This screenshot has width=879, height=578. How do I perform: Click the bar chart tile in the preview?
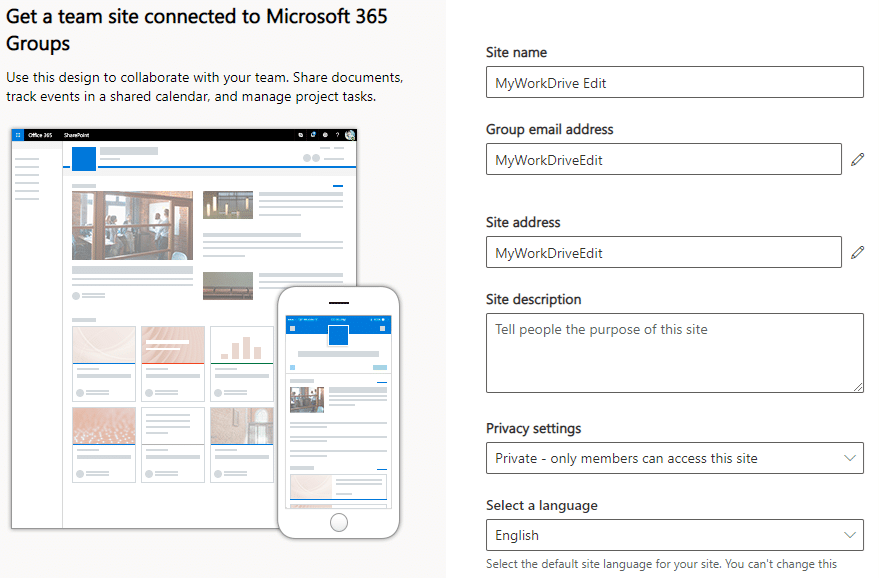click(x=241, y=345)
